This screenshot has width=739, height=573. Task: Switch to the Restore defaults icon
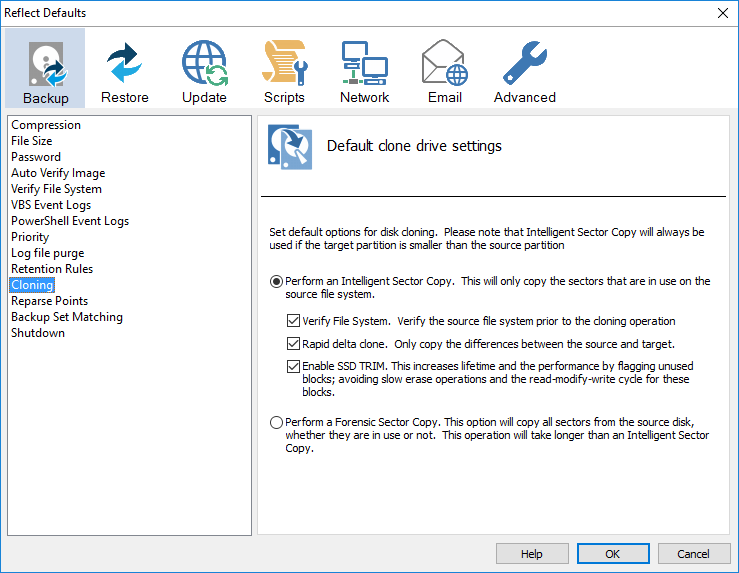click(x=125, y=64)
